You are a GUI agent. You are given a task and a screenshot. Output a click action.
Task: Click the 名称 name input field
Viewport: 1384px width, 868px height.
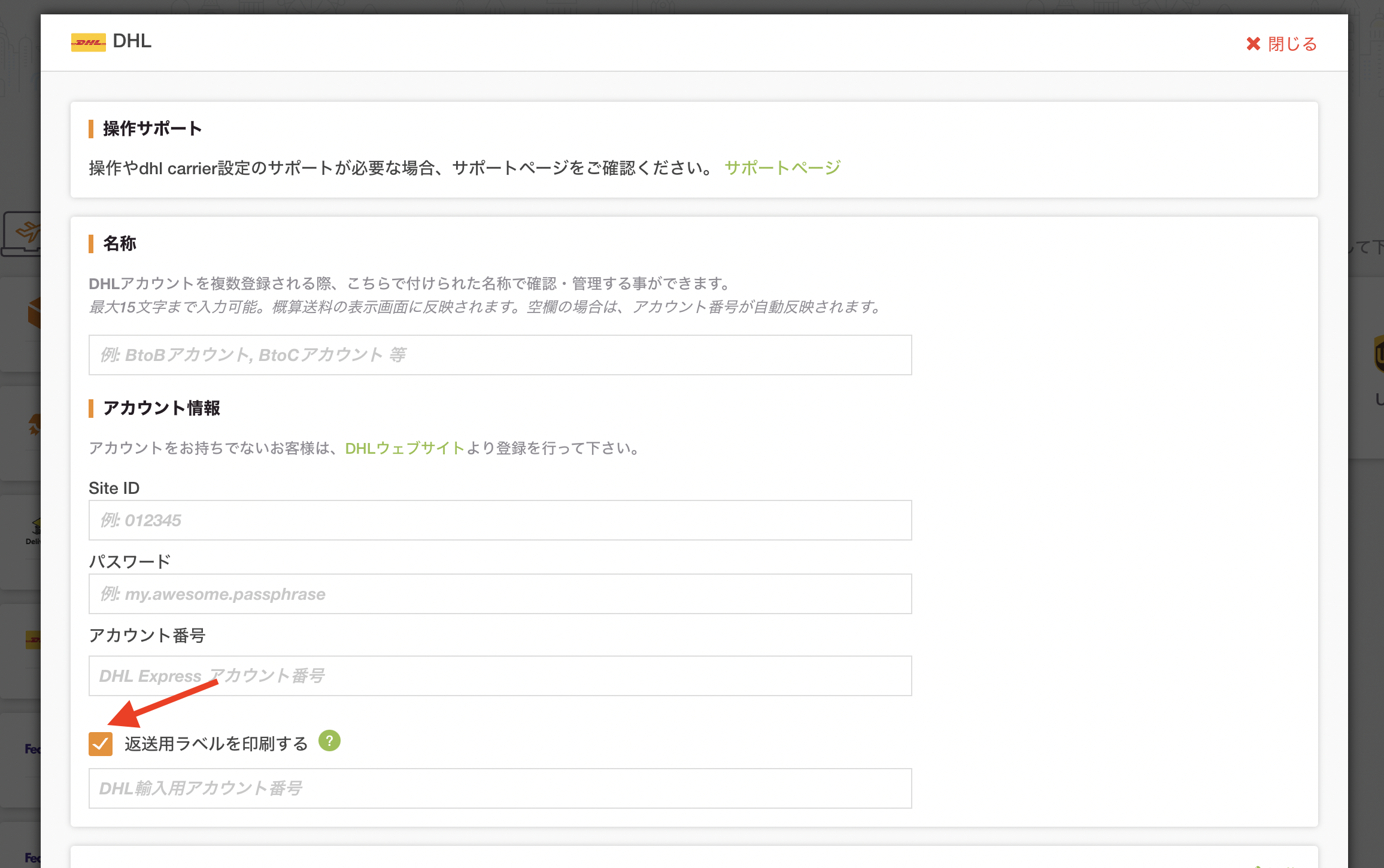coord(500,355)
